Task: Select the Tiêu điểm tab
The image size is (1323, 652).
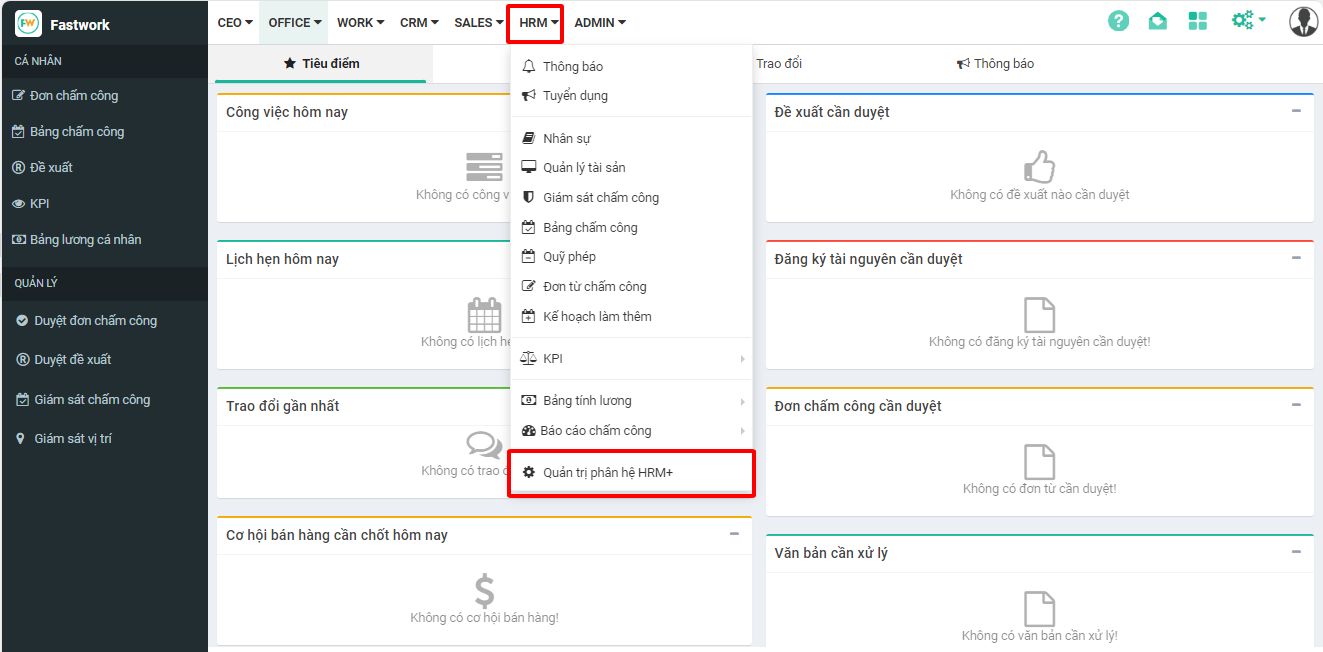Action: coord(321,64)
